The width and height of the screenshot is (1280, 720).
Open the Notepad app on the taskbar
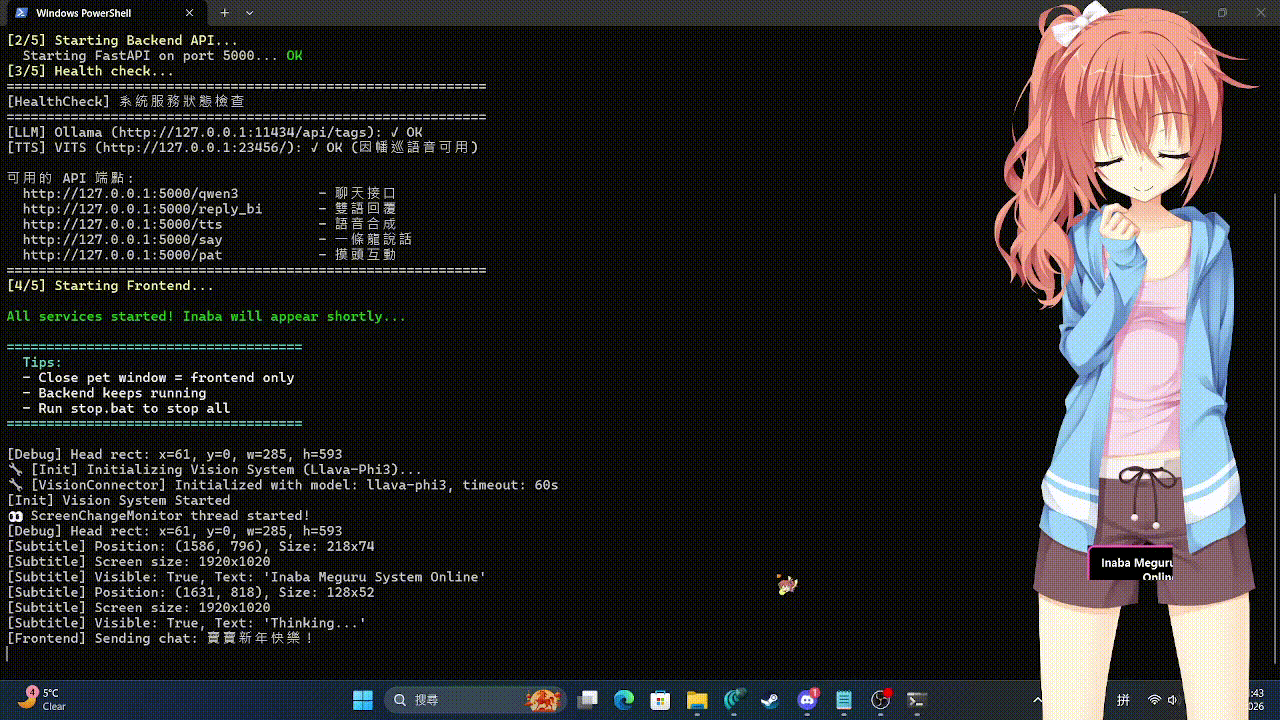(x=844, y=700)
